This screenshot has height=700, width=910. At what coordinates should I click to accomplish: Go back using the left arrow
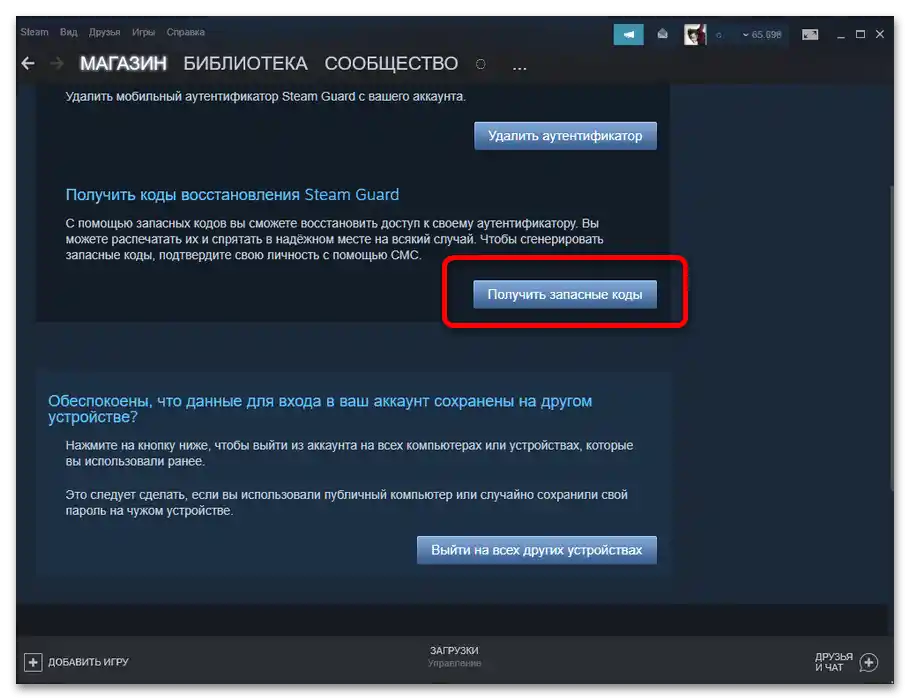28,63
